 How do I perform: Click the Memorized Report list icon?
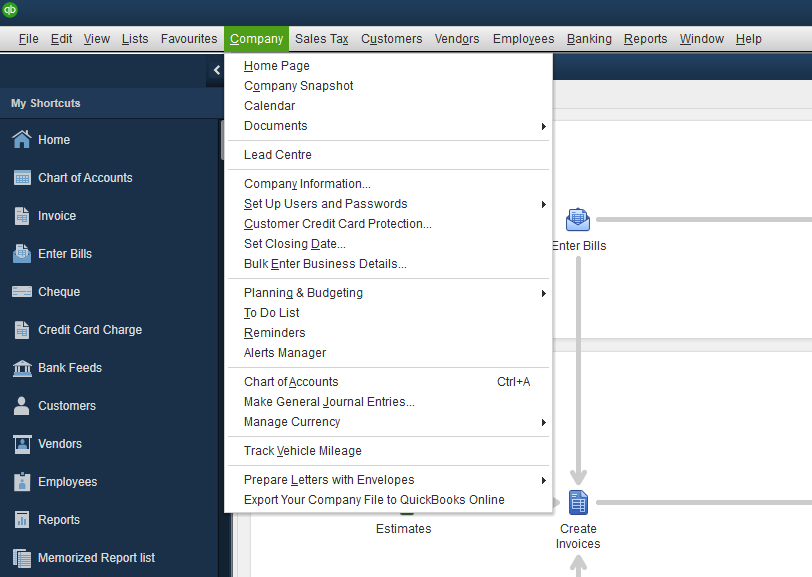[x=22, y=558]
